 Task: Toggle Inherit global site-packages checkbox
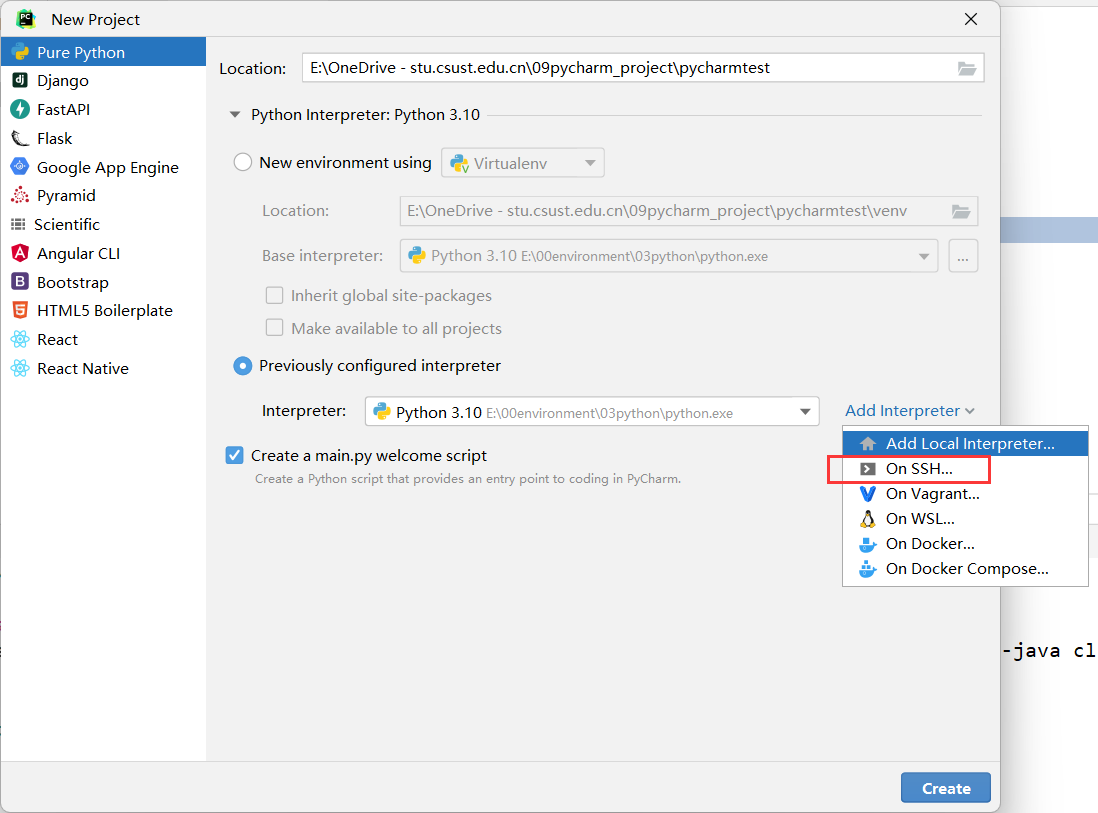(274, 296)
